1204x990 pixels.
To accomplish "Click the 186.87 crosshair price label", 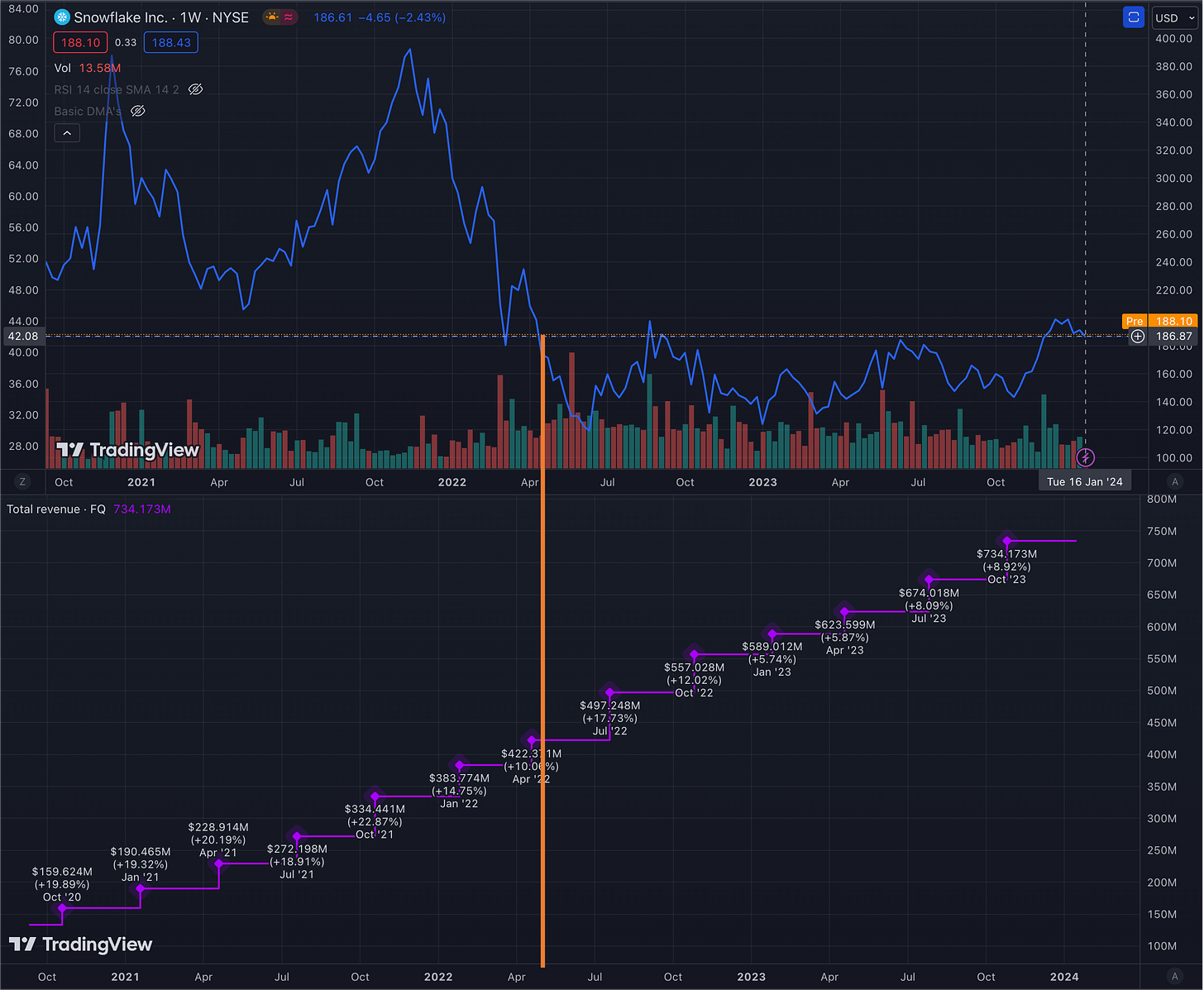I will tap(1173, 337).
